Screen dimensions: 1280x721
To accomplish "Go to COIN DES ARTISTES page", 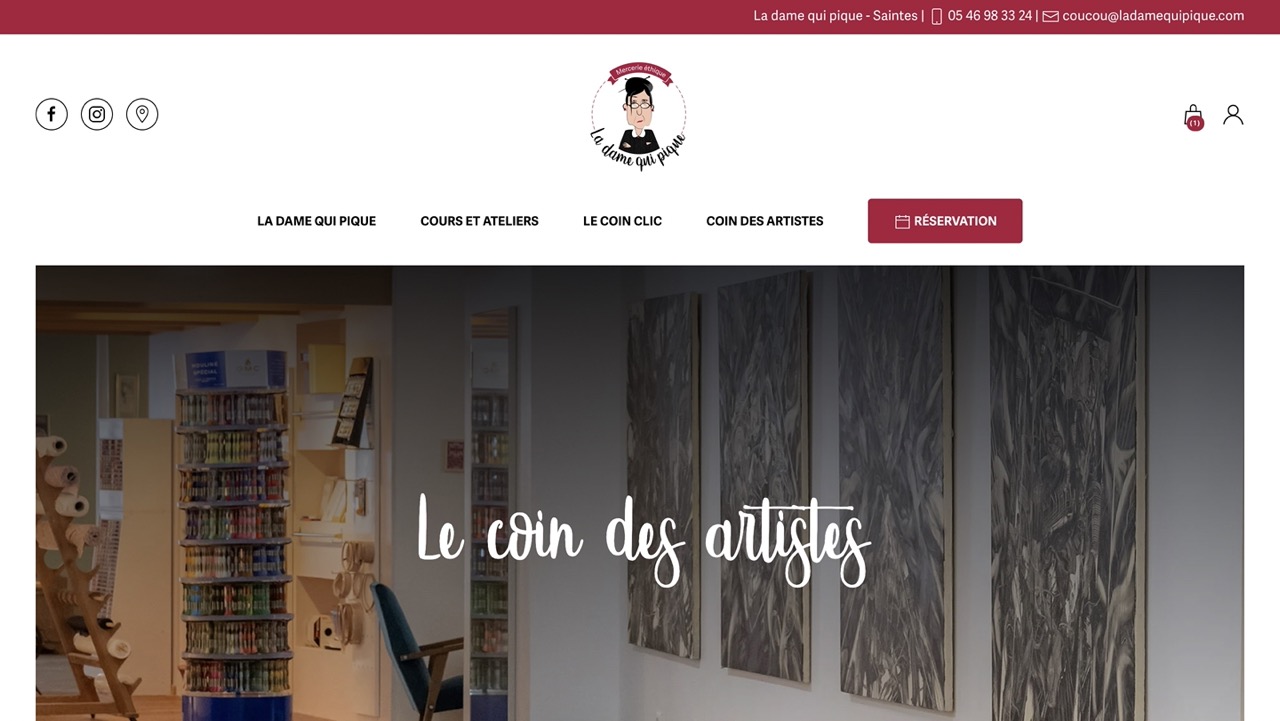I will pos(765,221).
